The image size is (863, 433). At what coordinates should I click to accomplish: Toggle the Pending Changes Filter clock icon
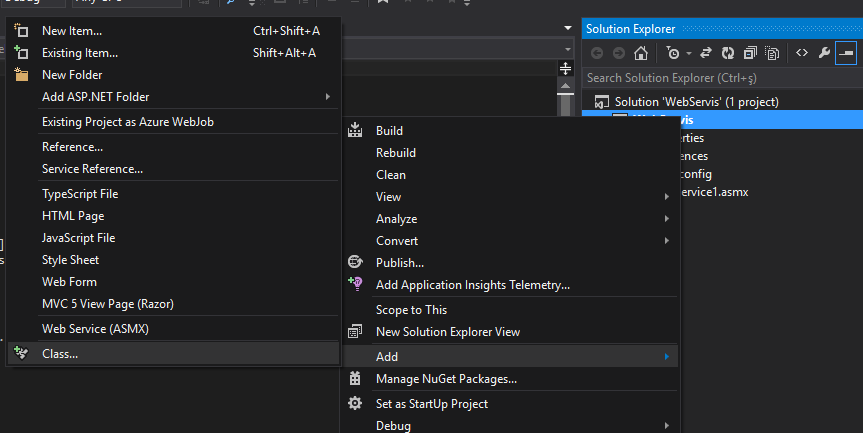click(673, 53)
